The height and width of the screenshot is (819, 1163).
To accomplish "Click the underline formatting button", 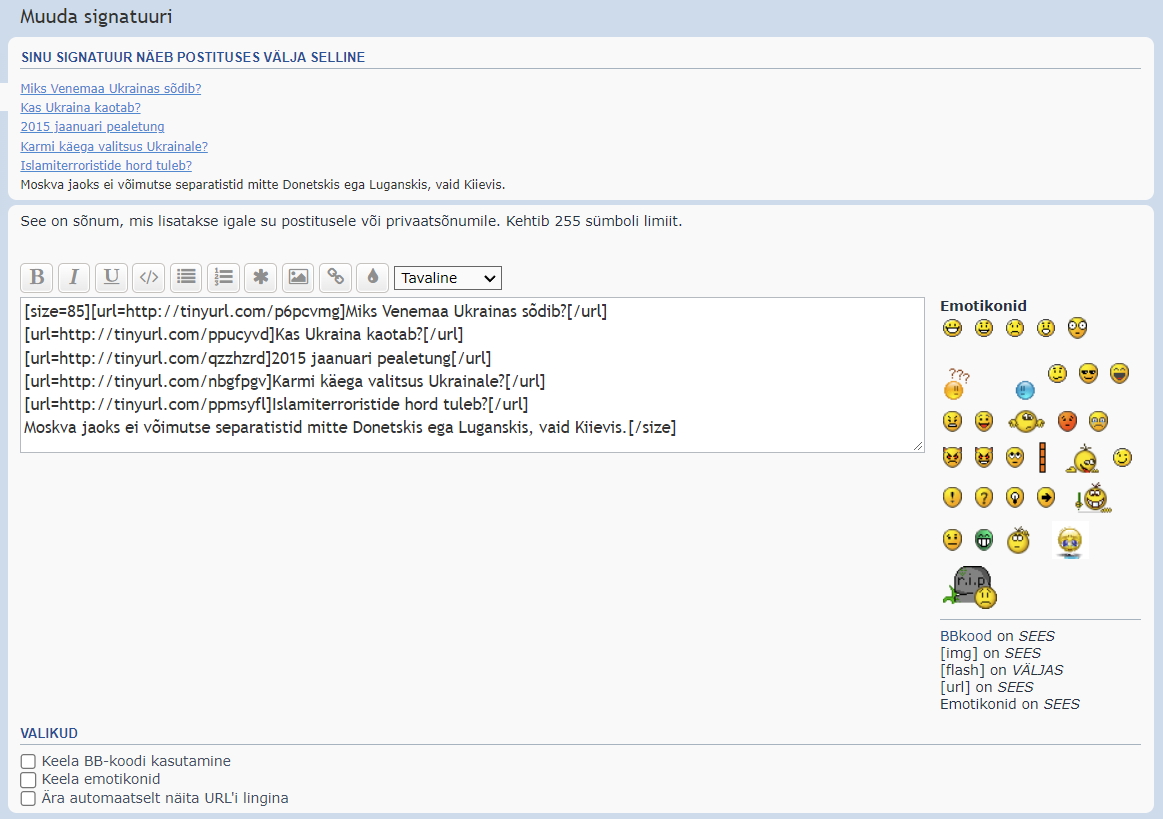I will click(x=111, y=277).
